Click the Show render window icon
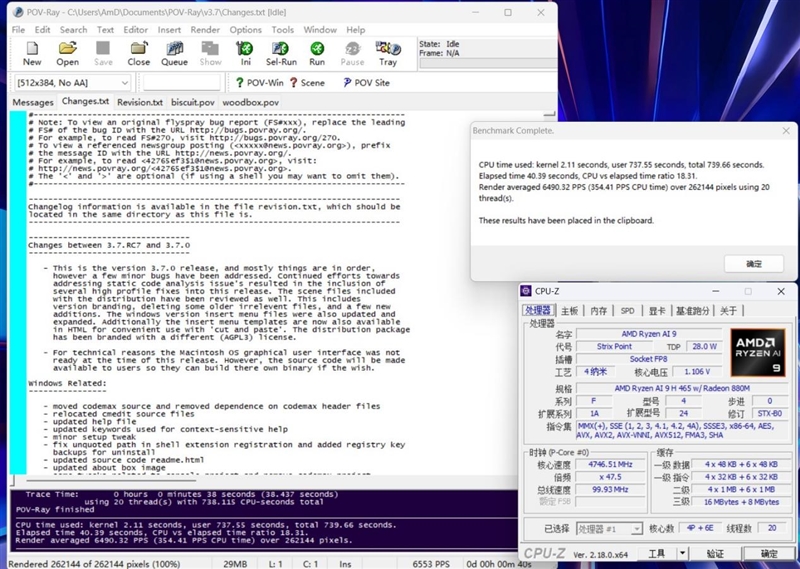 pyautogui.click(x=210, y=54)
